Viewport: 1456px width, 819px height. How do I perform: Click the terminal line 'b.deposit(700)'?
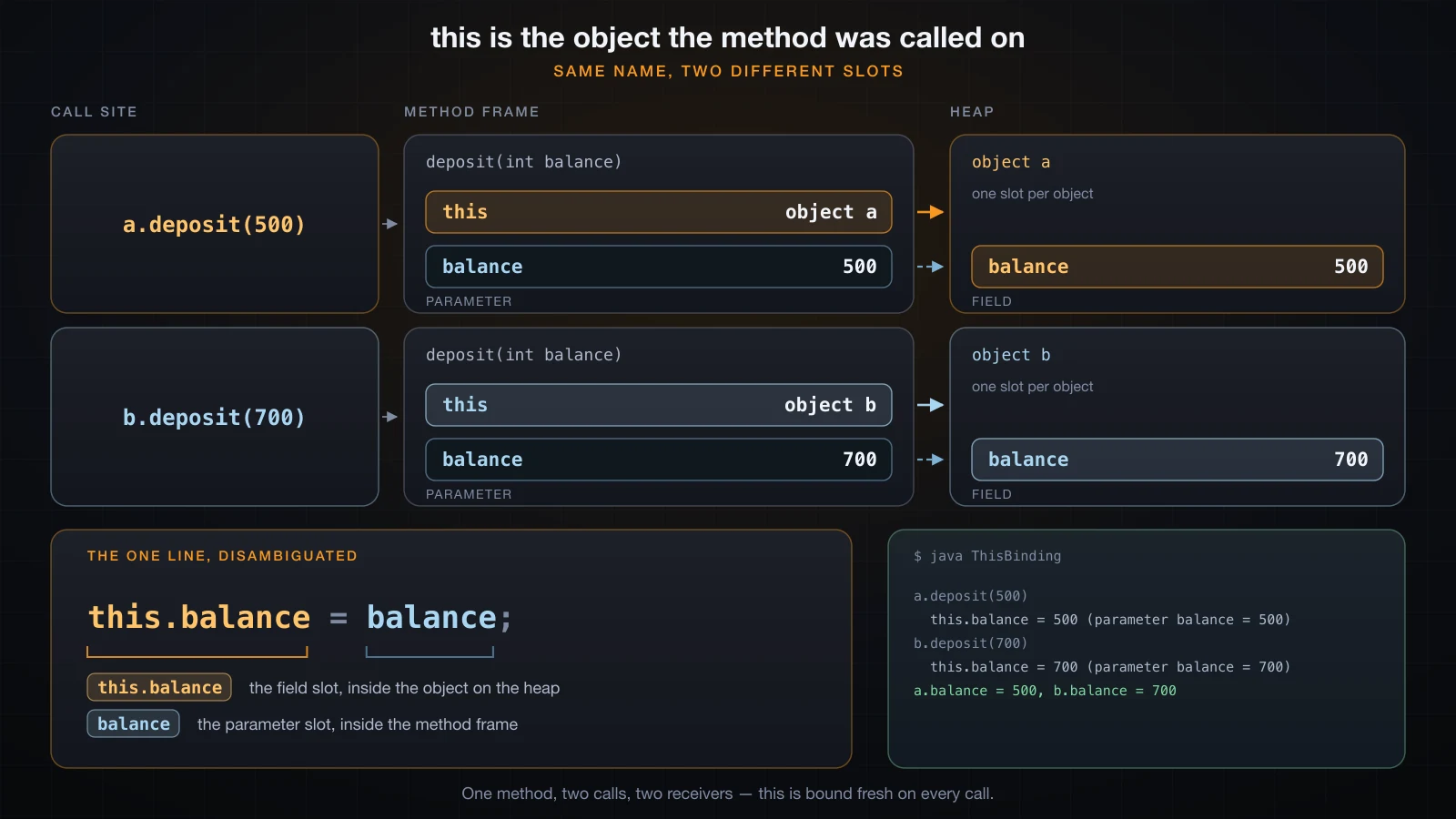click(x=970, y=643)
